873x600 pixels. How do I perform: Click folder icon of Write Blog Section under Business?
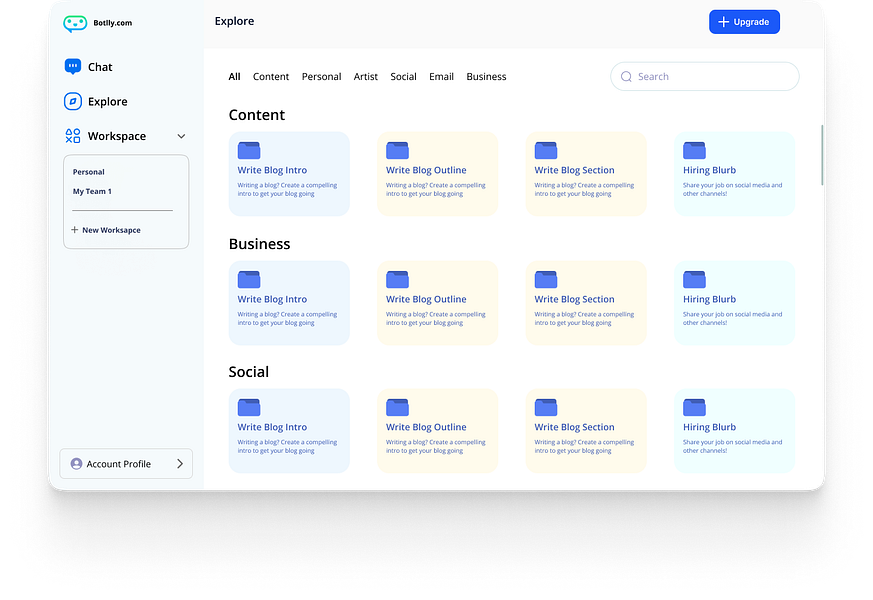tap(546, 279)
